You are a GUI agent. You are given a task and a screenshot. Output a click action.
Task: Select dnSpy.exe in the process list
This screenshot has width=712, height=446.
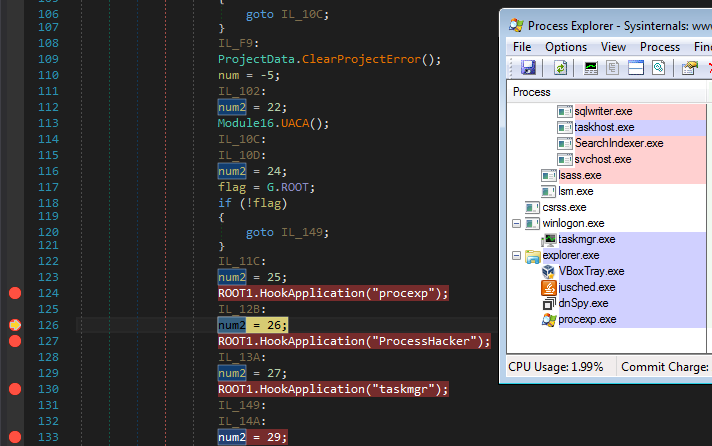(583, 303)
